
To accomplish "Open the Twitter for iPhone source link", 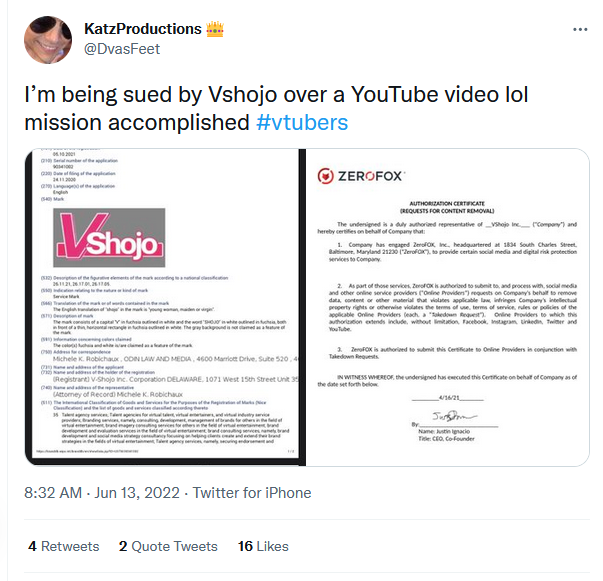I will tap(252, 493).
